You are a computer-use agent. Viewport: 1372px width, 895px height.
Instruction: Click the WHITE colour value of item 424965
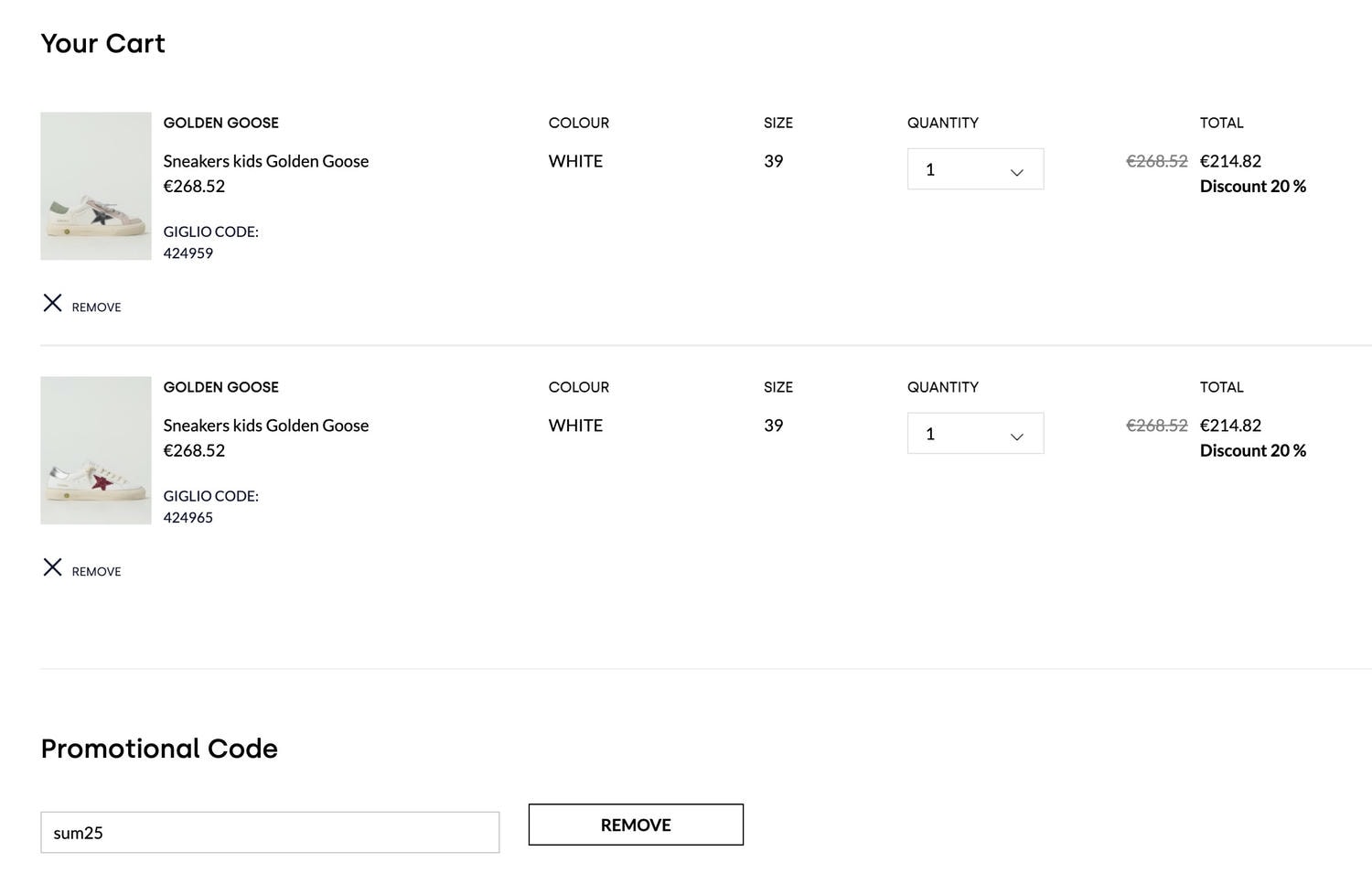(x=575, y=426)
